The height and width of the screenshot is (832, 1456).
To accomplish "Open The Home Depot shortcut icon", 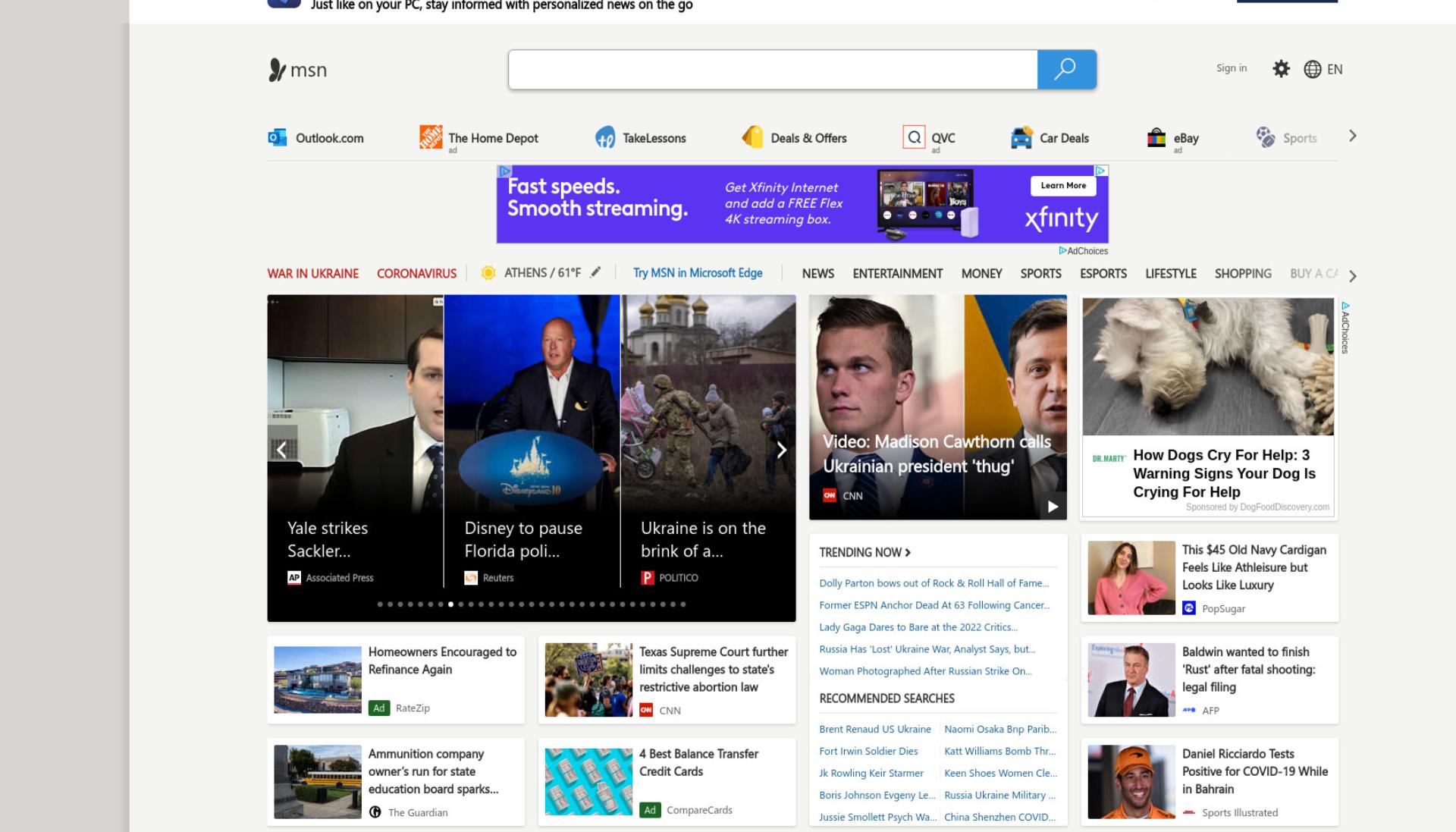I will pyautogui.click(x=431, y=137).
